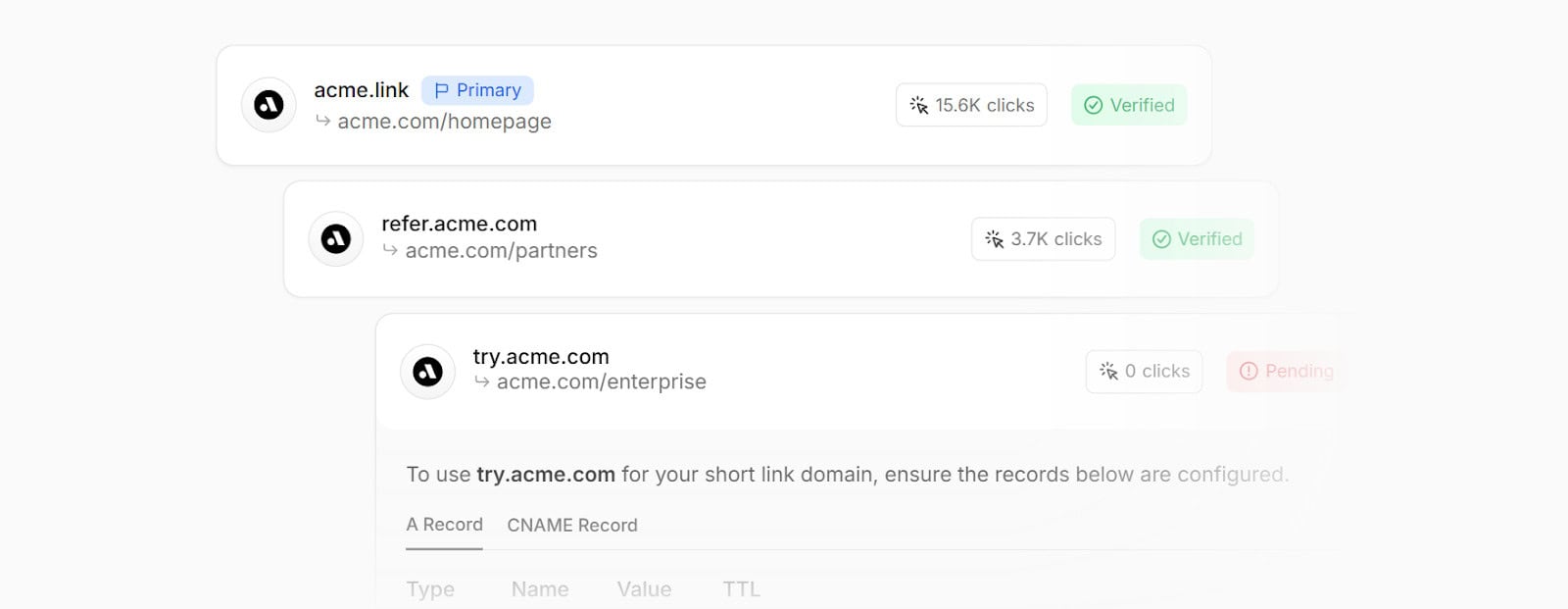Open the 0 clicks stats button
This screenshot has width=1568, height=609.
point(1144,371)
